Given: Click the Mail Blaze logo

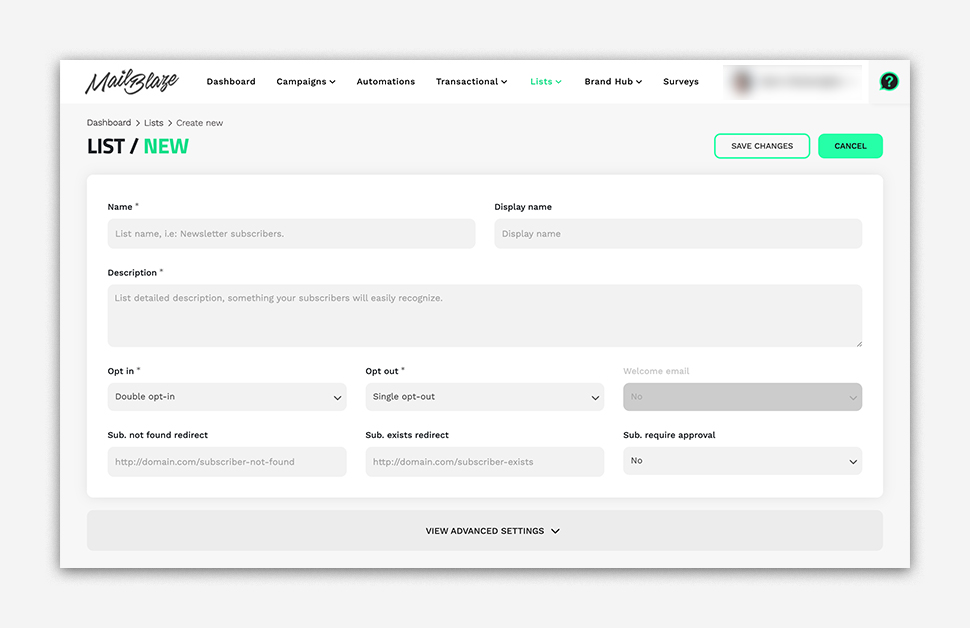Looking at the screenshot, I should coord(131,82).
